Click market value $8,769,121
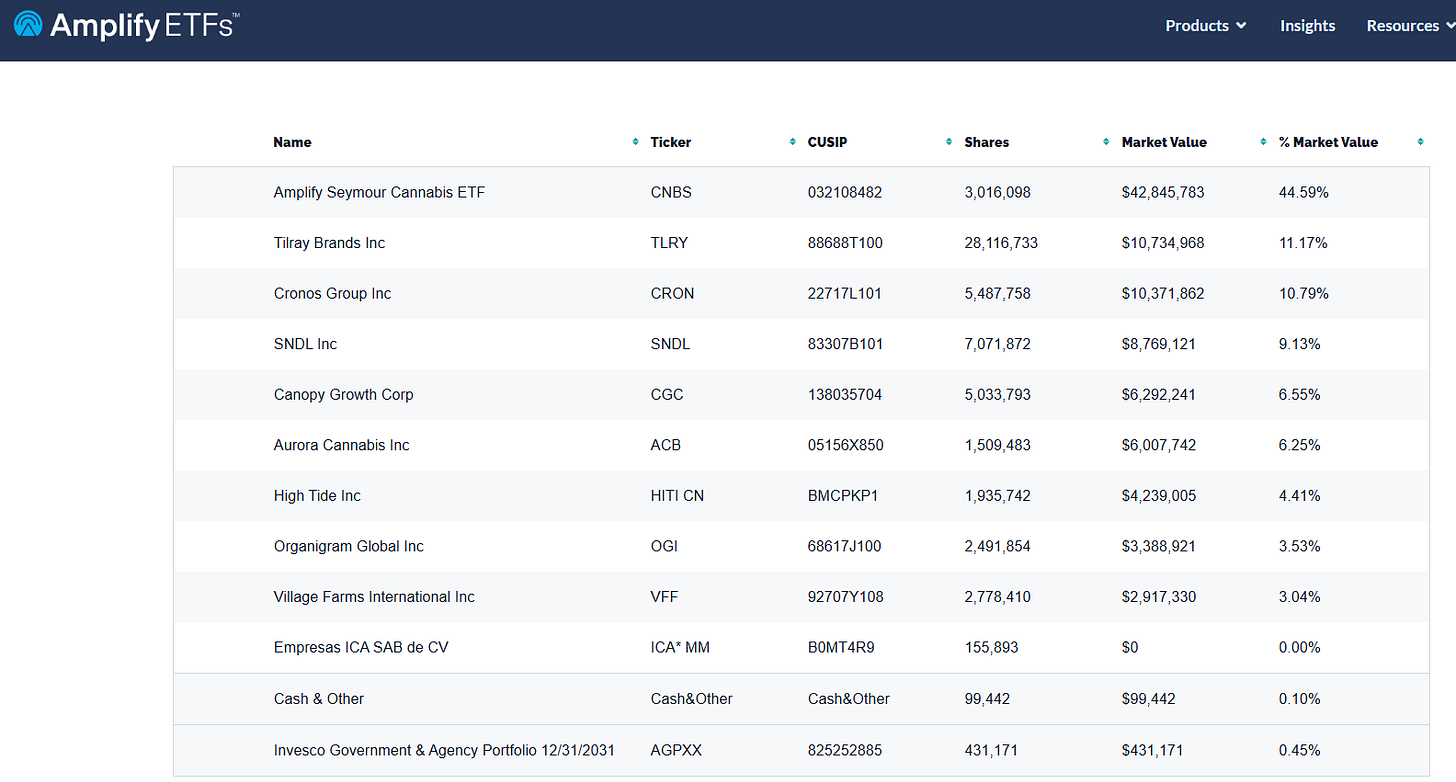 (x=1158, y=344)
